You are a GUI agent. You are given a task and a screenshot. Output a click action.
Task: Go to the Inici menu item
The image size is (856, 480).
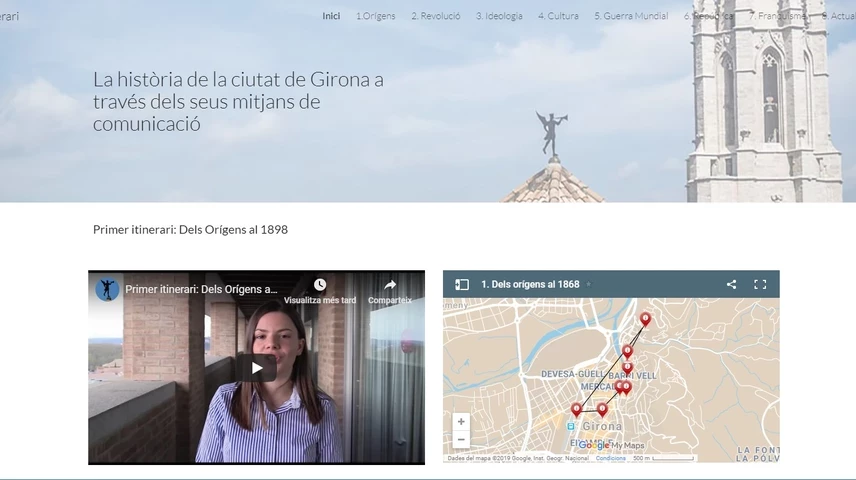(x=331, y=16)
